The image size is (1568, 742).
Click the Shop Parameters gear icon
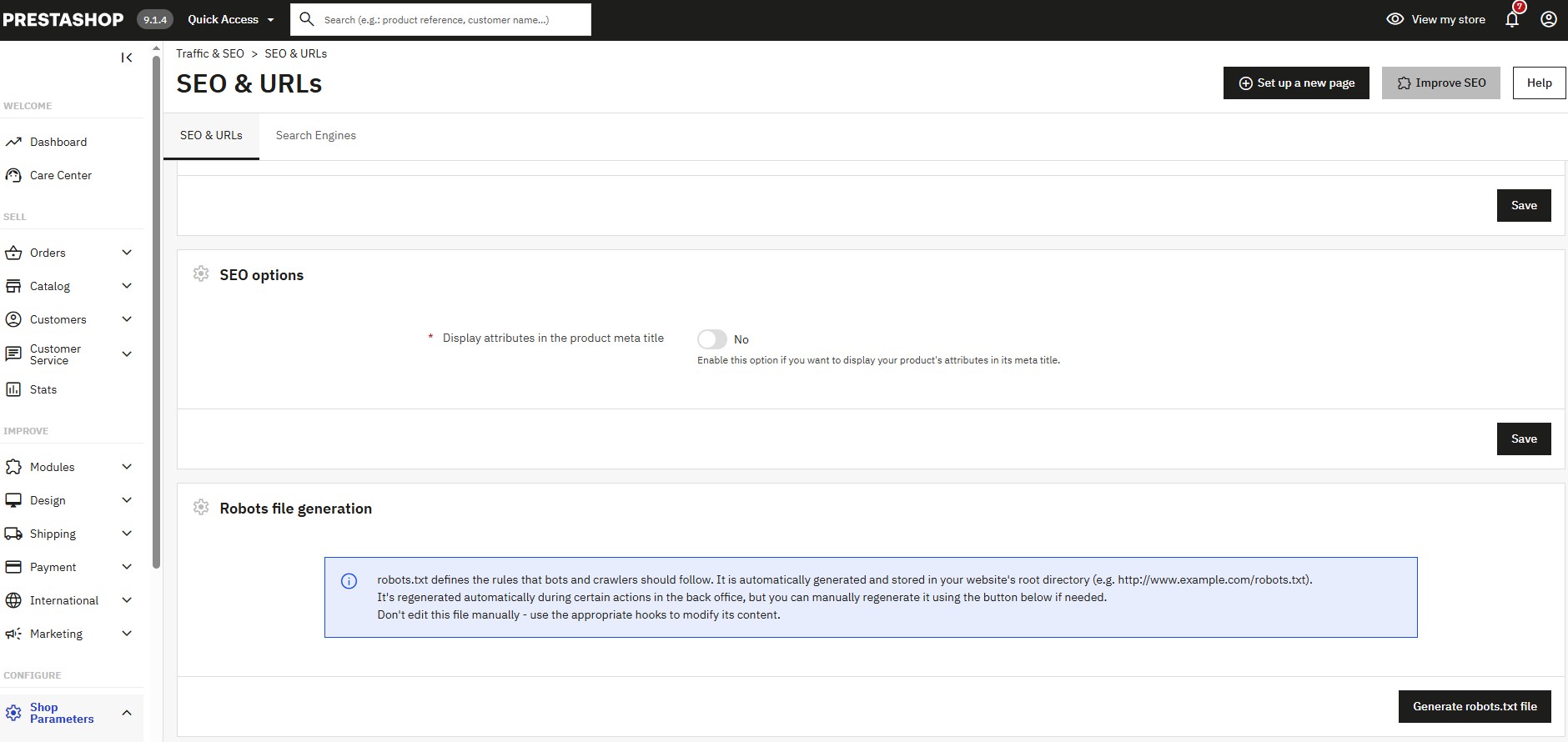click(13, 713)
